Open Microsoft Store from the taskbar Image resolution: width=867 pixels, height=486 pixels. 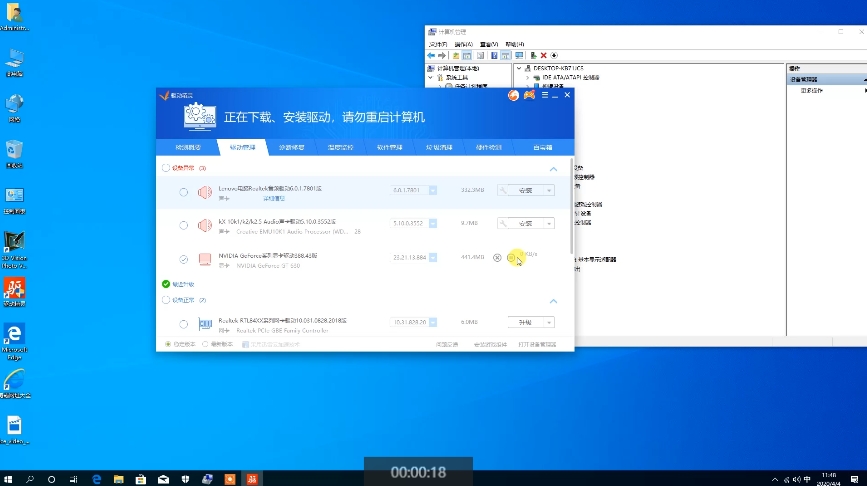[x=140, y=479]
